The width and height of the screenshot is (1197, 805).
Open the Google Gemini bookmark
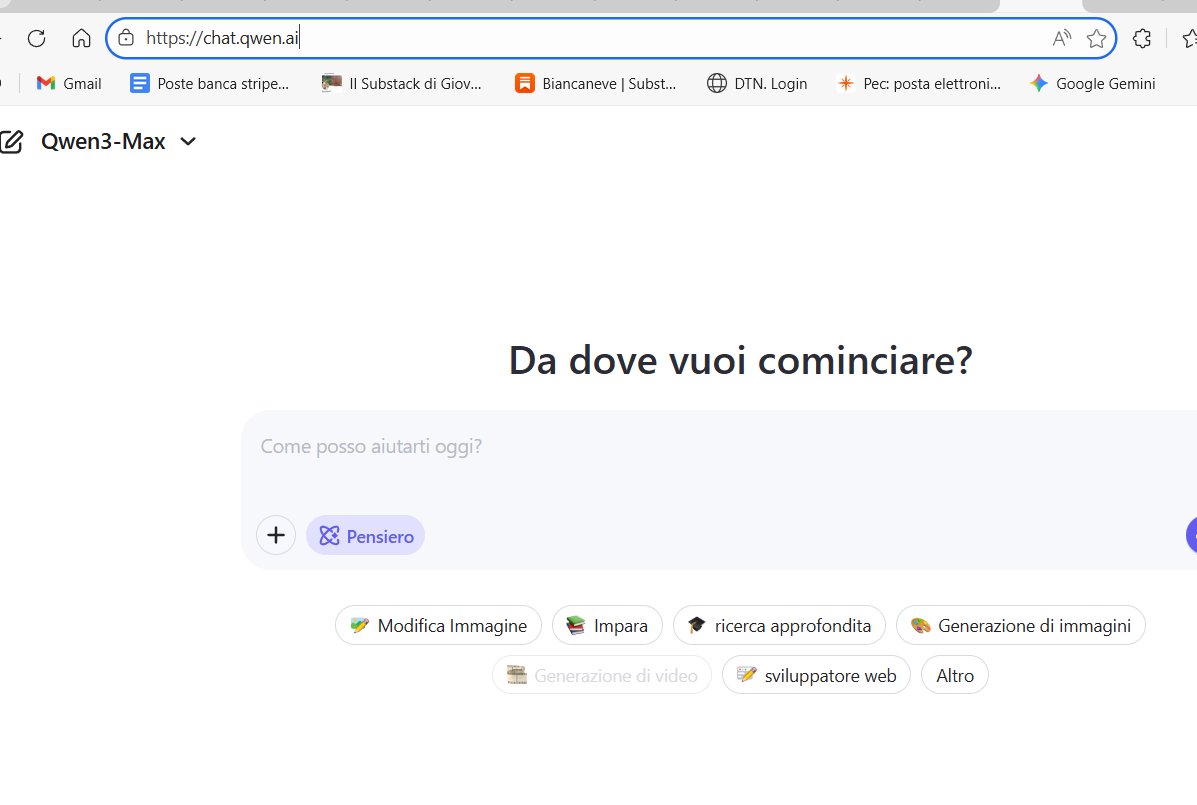click(x=1092, y=84)
